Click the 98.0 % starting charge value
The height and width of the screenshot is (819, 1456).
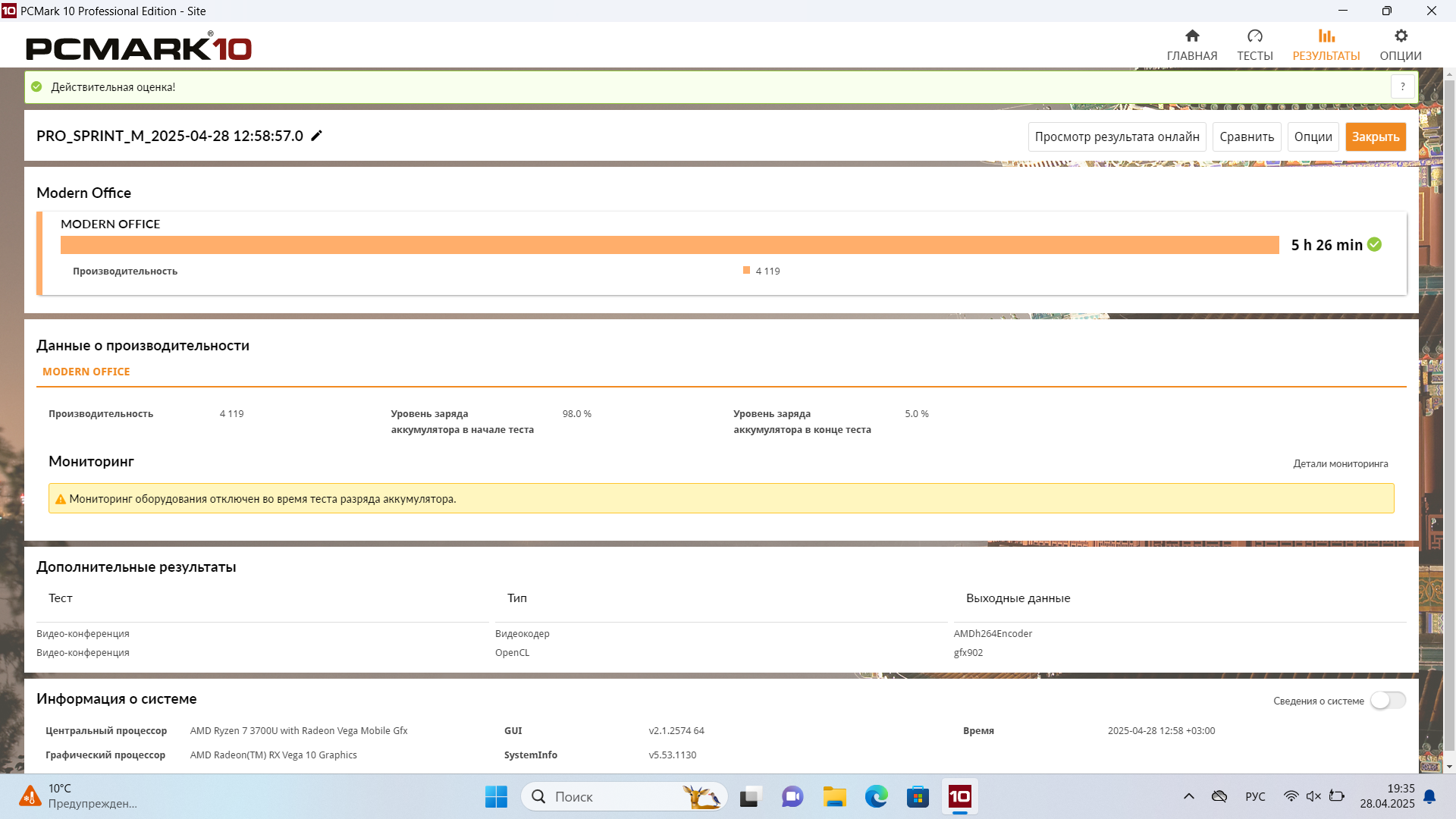click(x=577, y=414)
